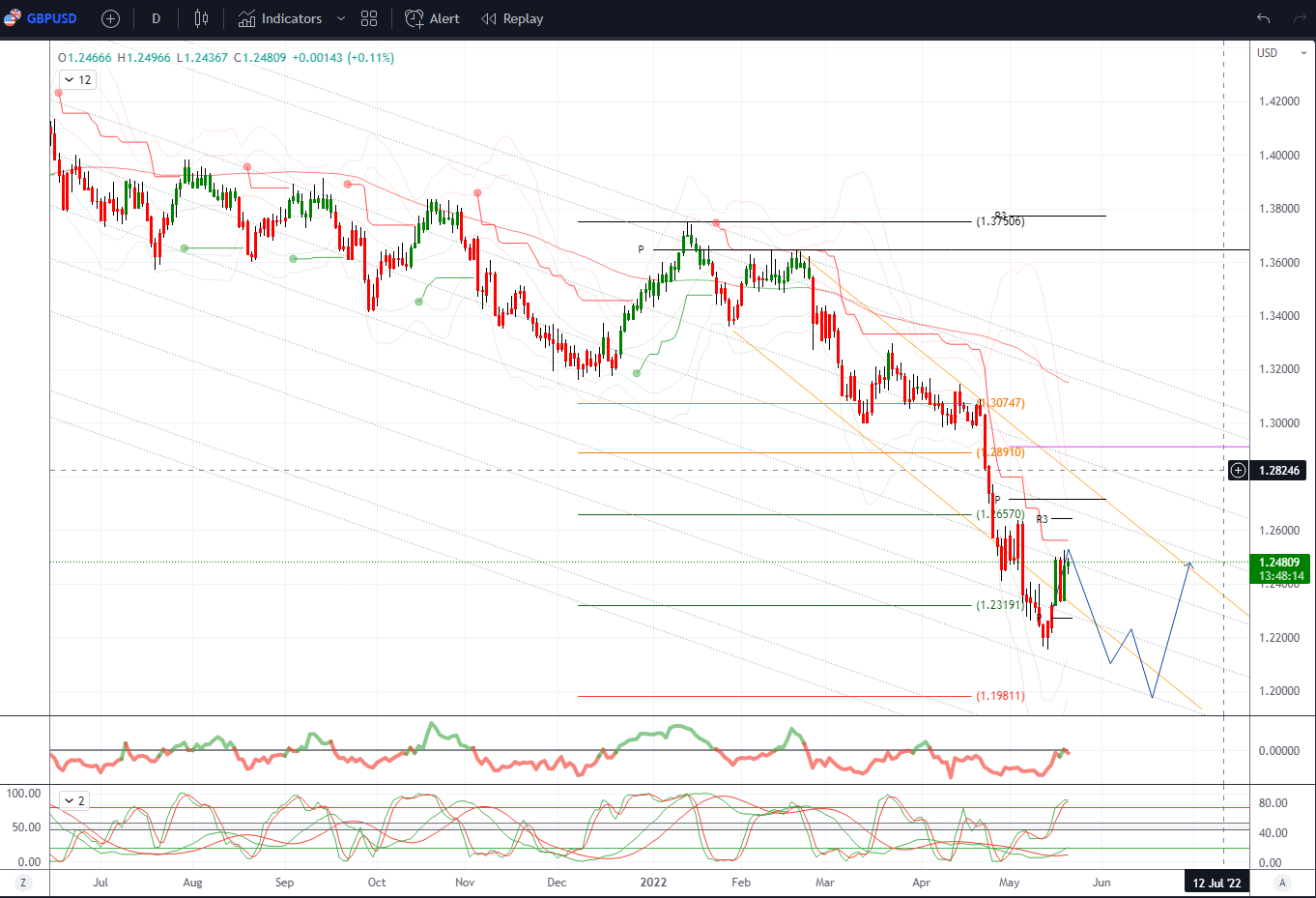Open layout templates grid icon
1316x898 pixels.
[x=369, y=18]
